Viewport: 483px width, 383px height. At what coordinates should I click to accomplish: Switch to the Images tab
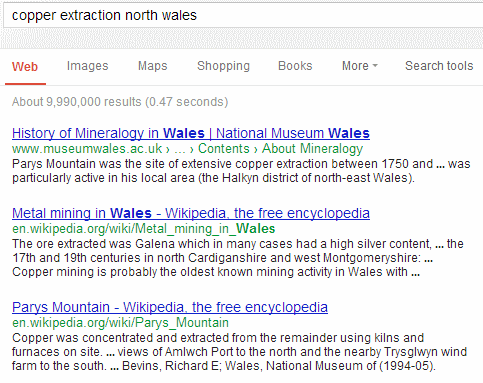coord(87,66)
